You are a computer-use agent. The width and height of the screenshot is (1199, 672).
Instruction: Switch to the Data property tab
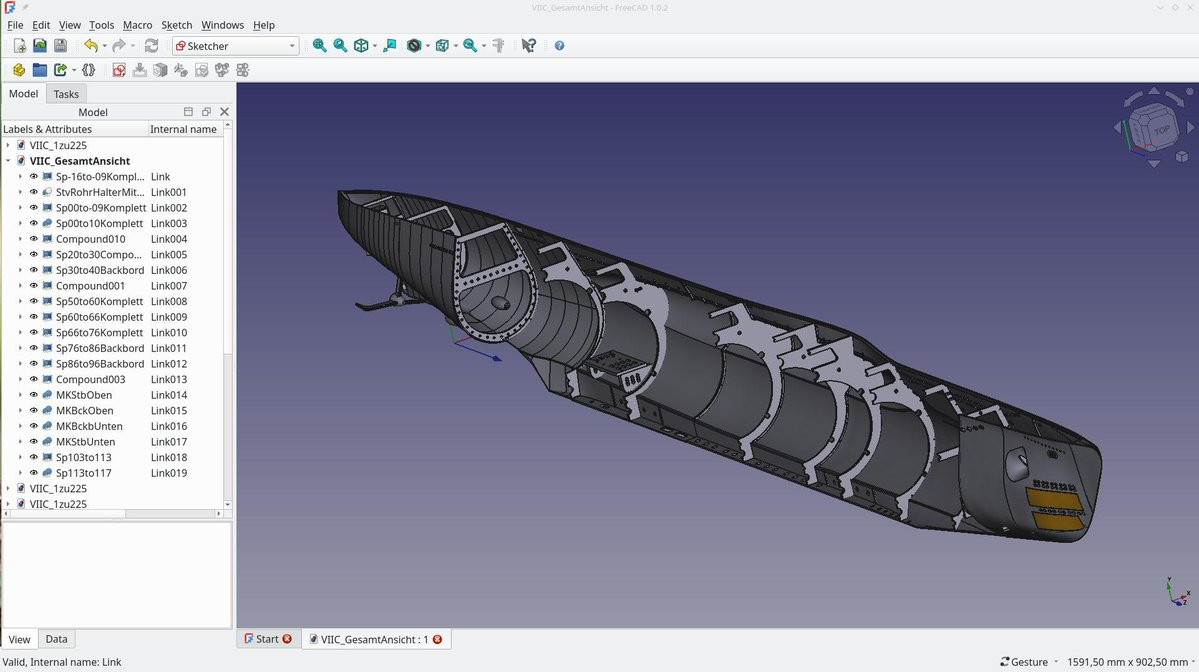[57, 639]
